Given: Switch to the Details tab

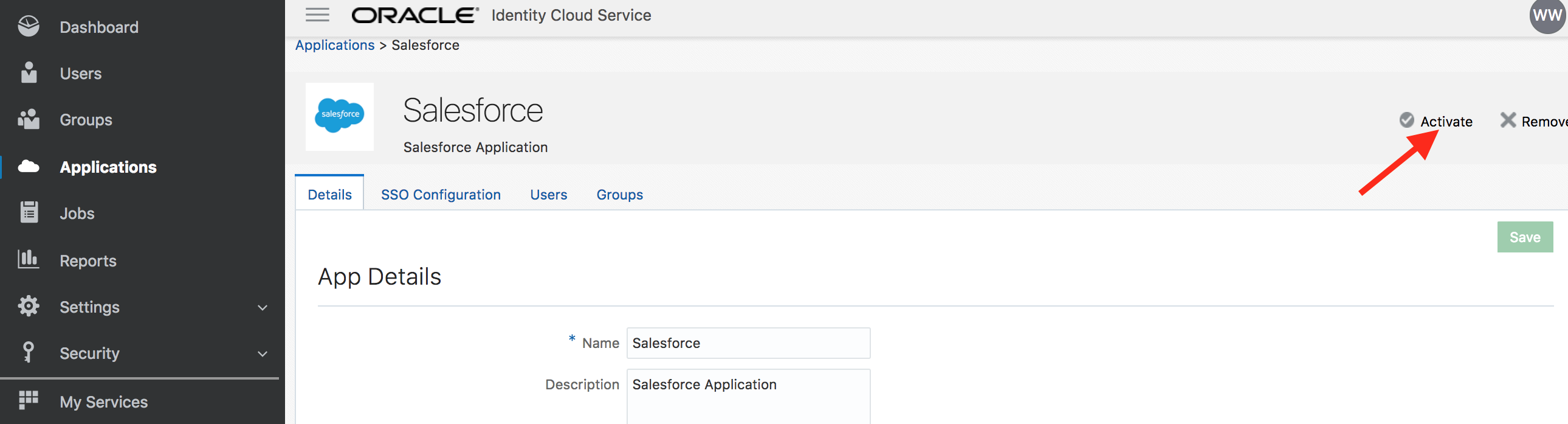Looking at the screenshot, I should [x=330, y=194].
